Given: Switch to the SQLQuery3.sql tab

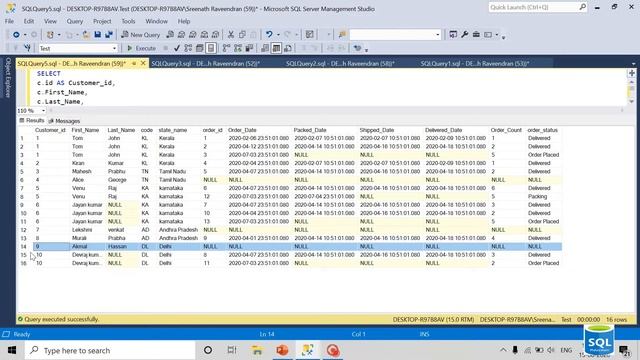Looking at the screenshot, I should pyautogui.click(x=205, y=63).
